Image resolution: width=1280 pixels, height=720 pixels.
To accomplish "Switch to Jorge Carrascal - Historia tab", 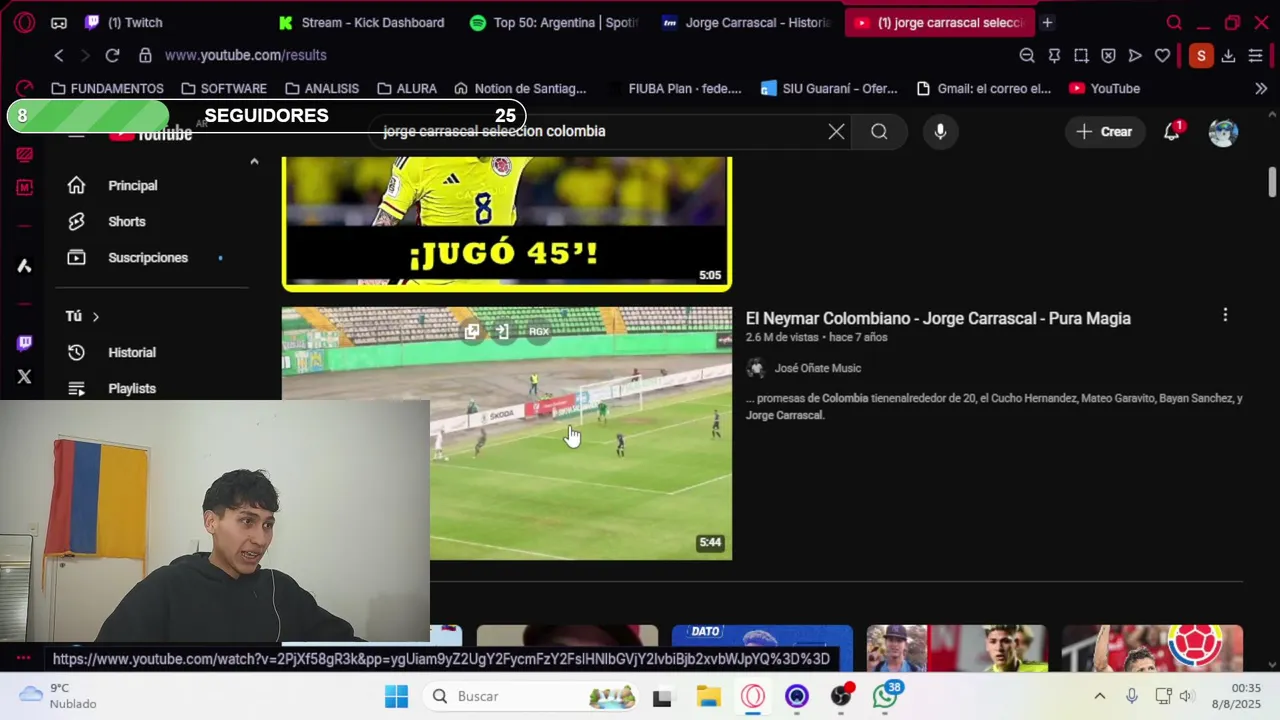I will tap(746, 22).
